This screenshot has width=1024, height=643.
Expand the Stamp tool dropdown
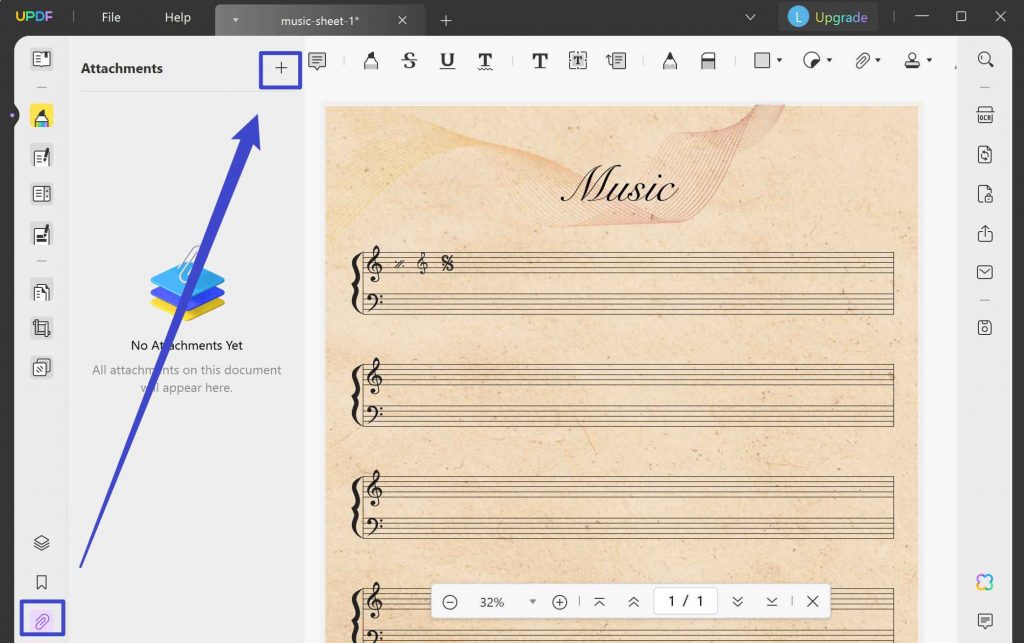point(928,60)
